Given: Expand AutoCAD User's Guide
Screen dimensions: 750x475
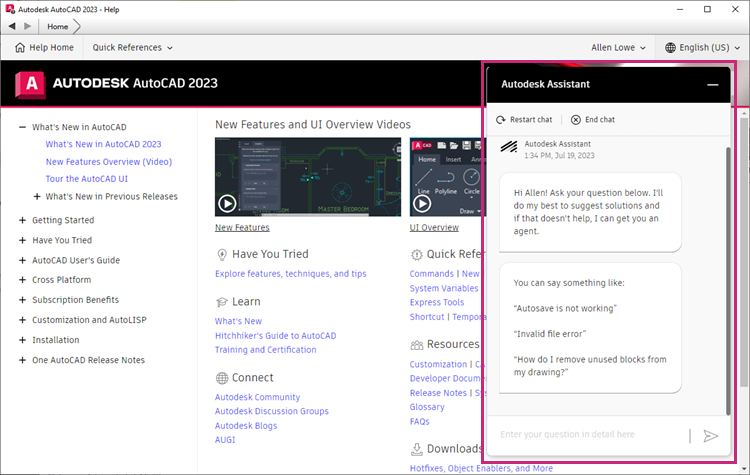Looking at the screenshot, I should pos(22,260).
